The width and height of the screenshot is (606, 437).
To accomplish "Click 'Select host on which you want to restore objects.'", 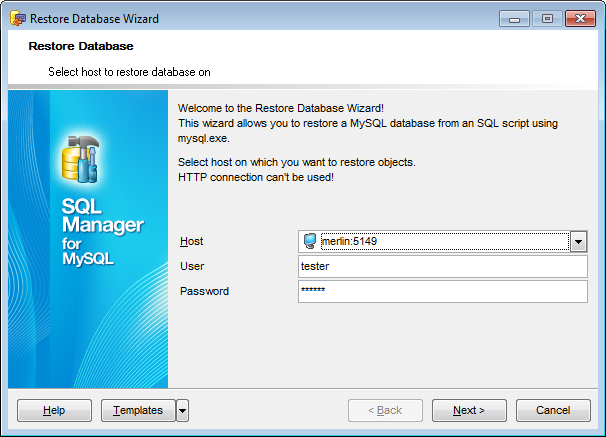I will click(297, 162).
